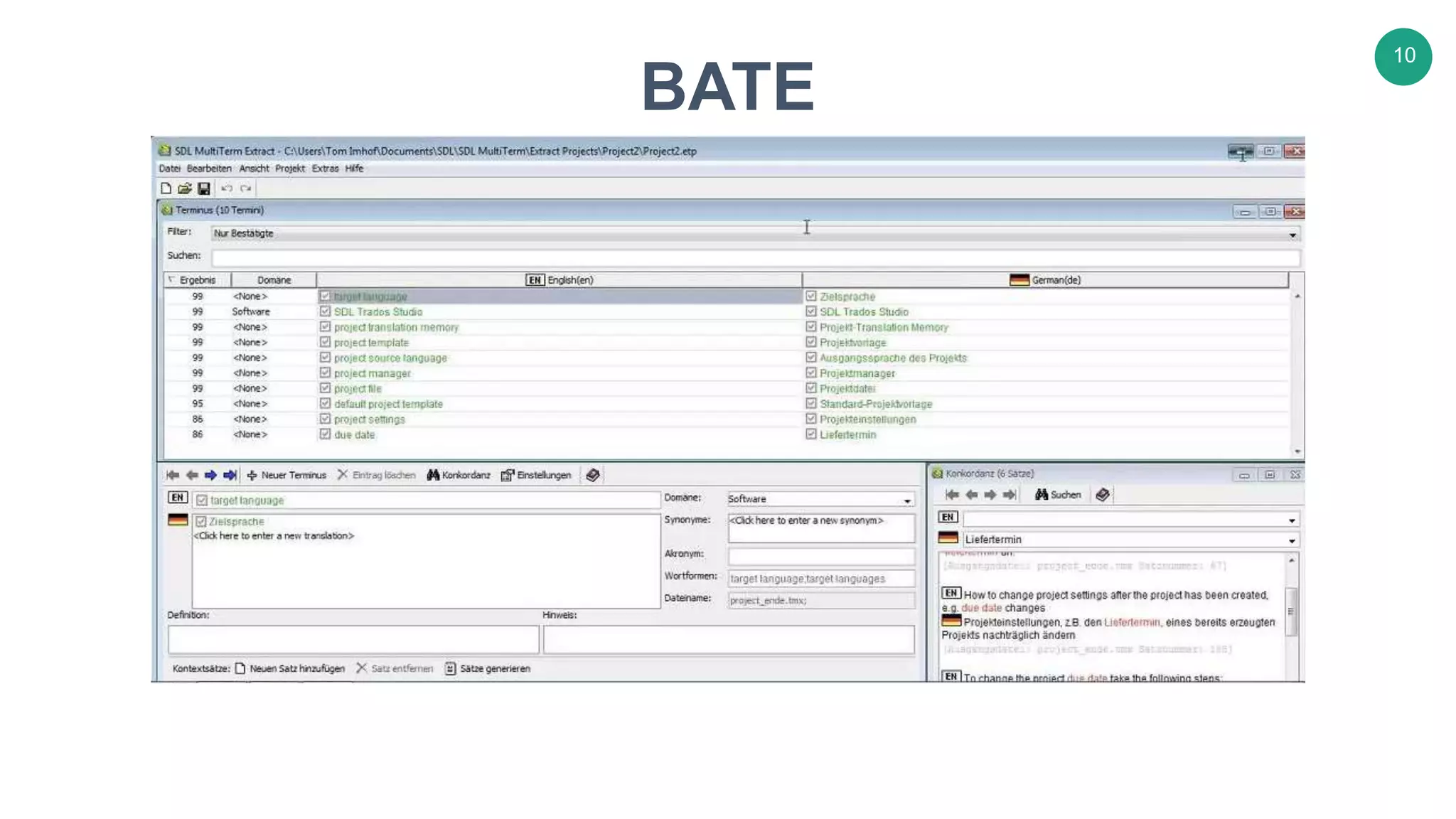Click the Hinweis text box

(x=729, y=639)
